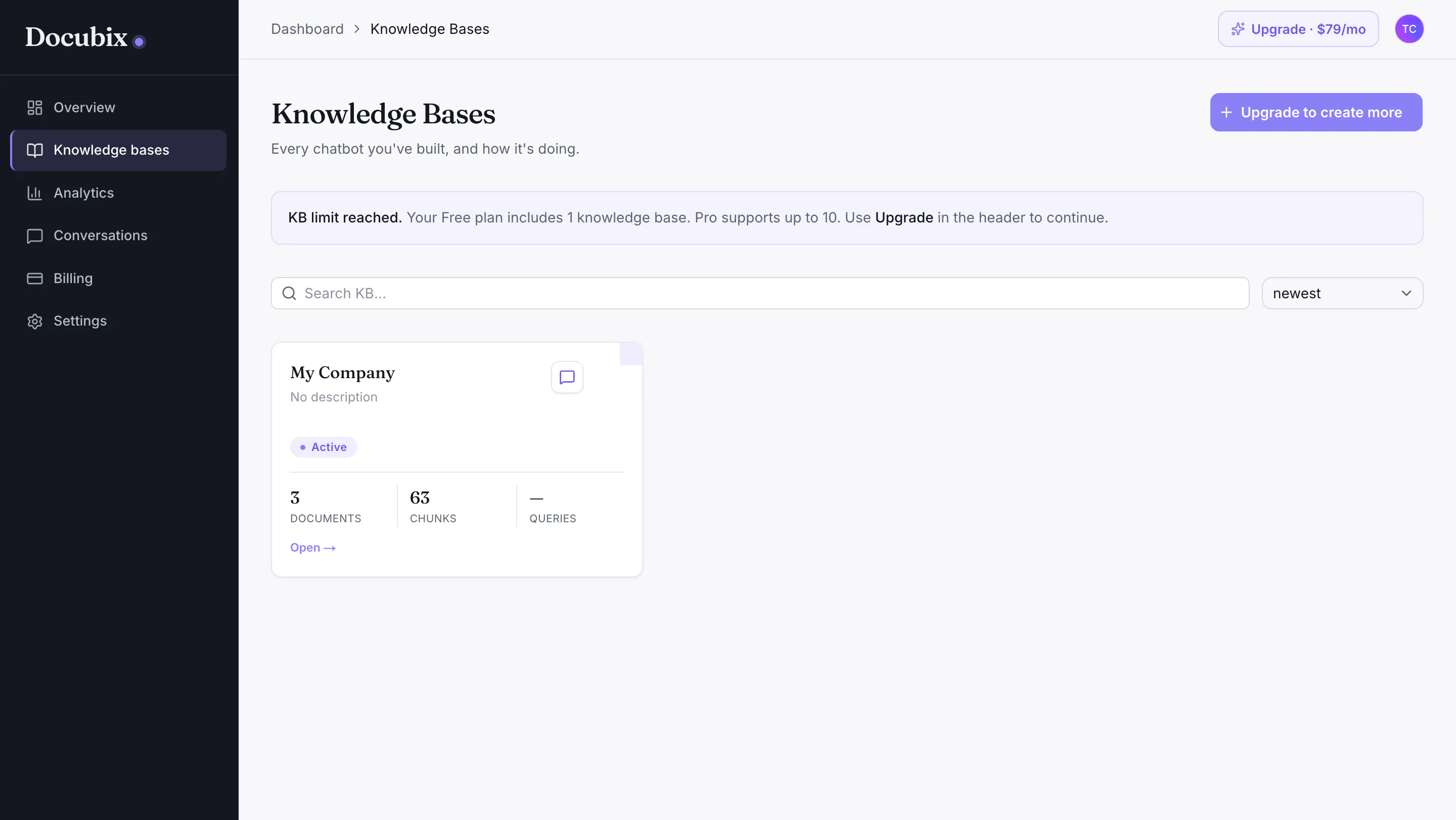Go to Analytics section

[x=118, y=193]
